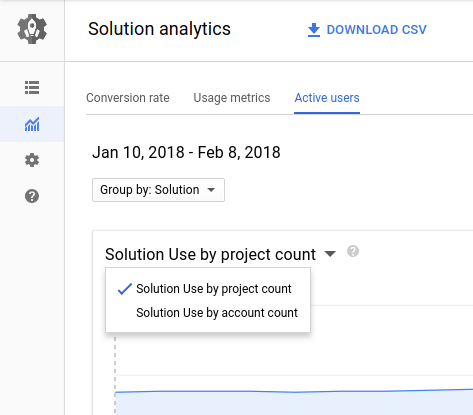Select the Active users tab
The height and width of the screenshot is (415, 473).
tap(327, 98)
